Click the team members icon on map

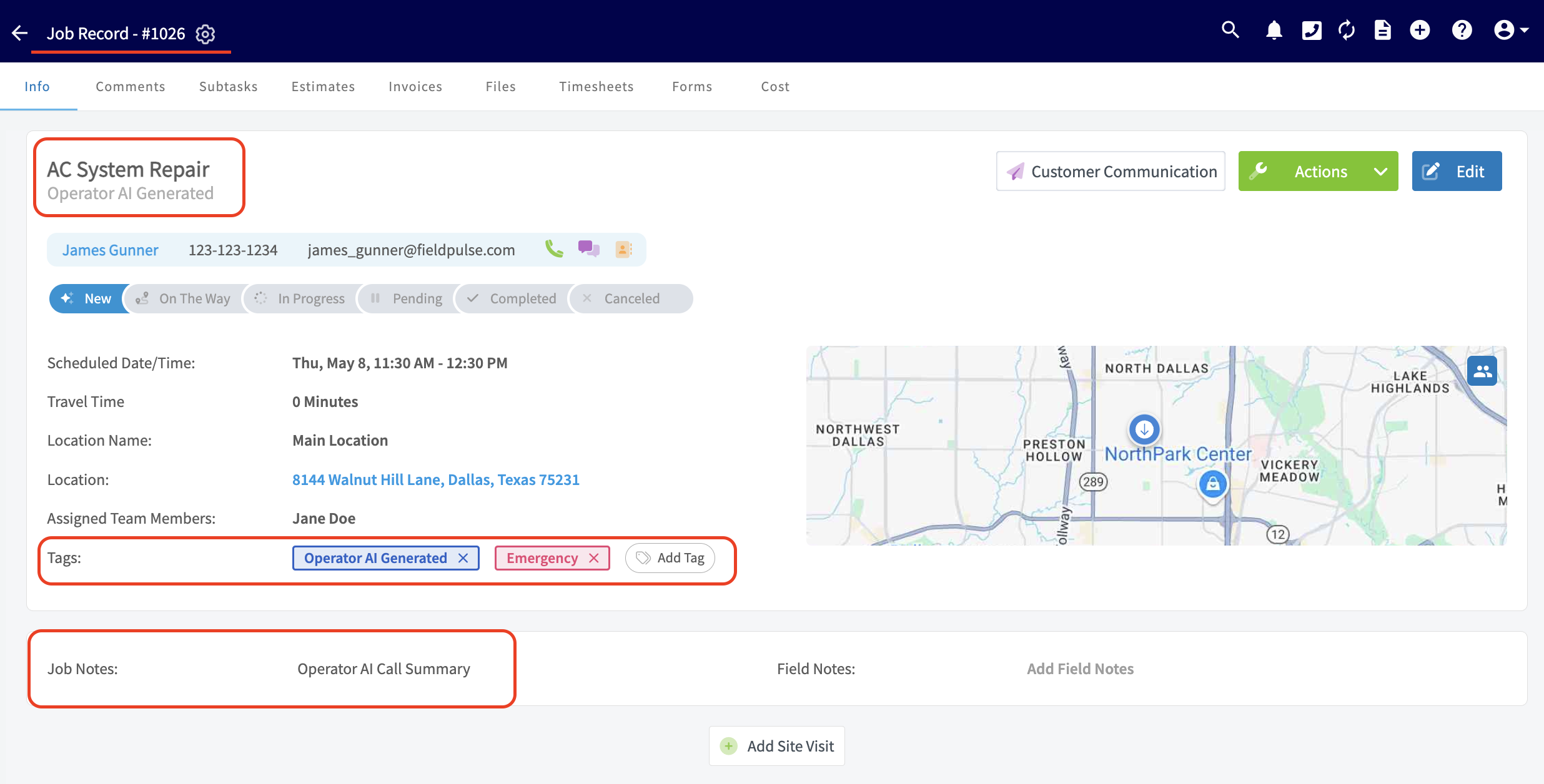pos(1482,371)
